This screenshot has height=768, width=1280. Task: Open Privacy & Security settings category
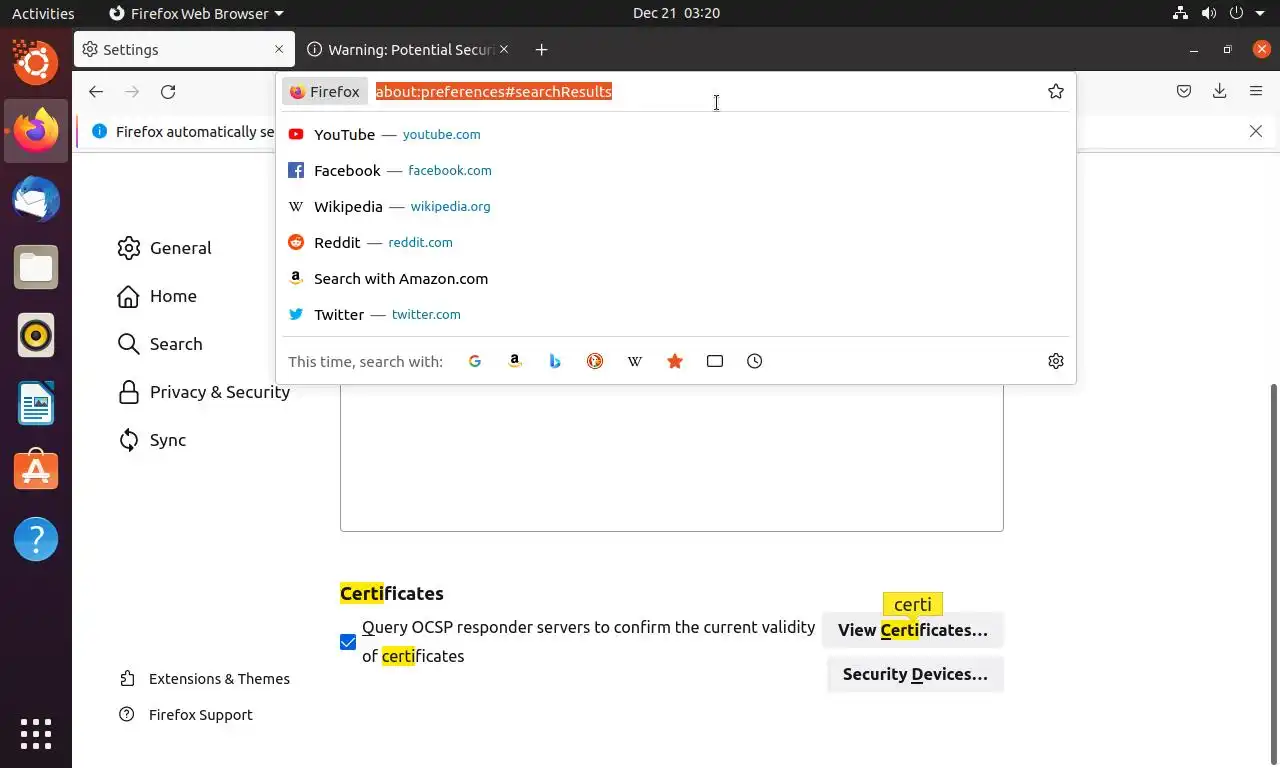click(x=204, y=392)
